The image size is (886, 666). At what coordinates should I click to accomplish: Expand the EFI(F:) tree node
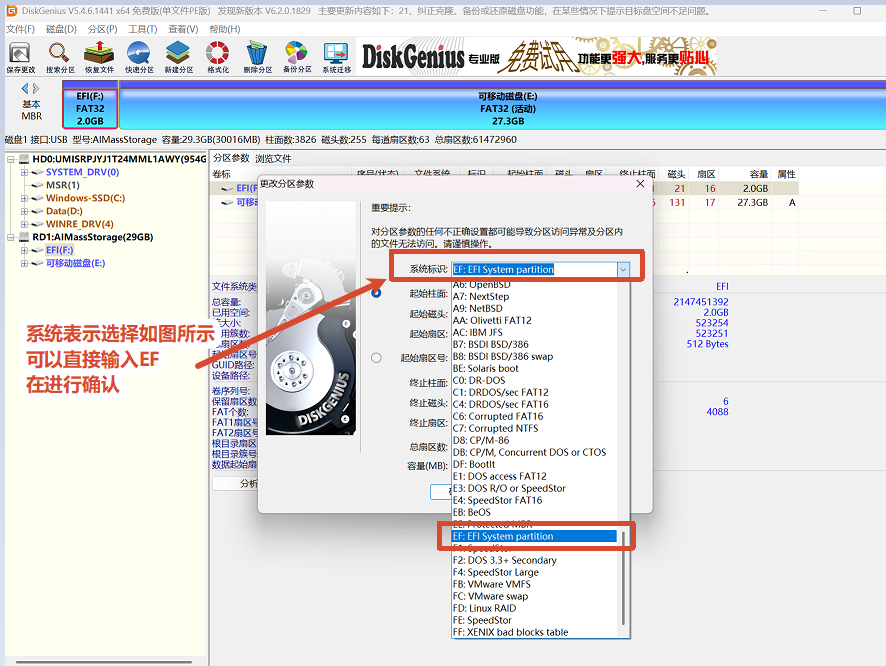(24, 250)
